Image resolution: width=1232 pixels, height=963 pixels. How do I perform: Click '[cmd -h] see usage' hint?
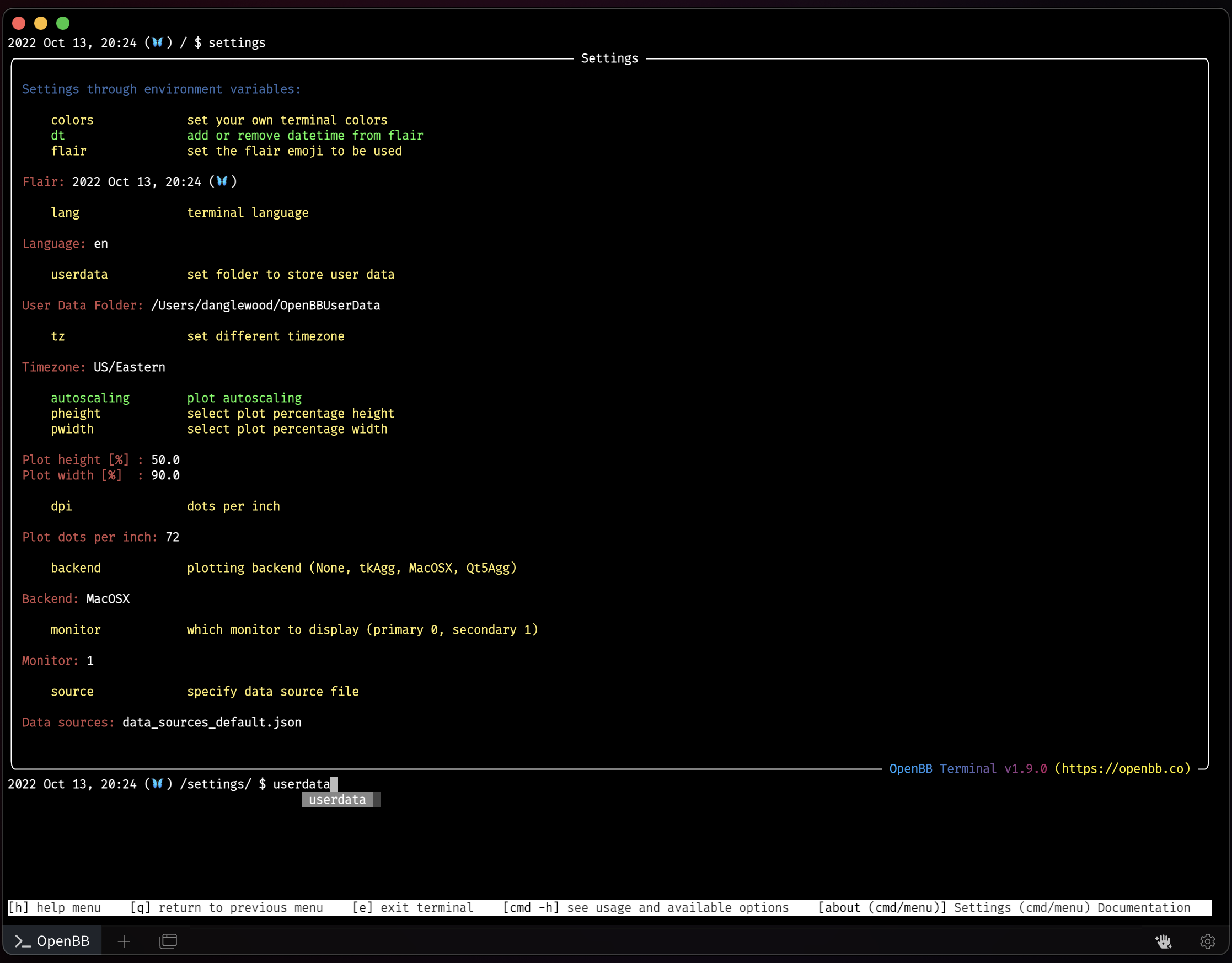click(646, 908)
